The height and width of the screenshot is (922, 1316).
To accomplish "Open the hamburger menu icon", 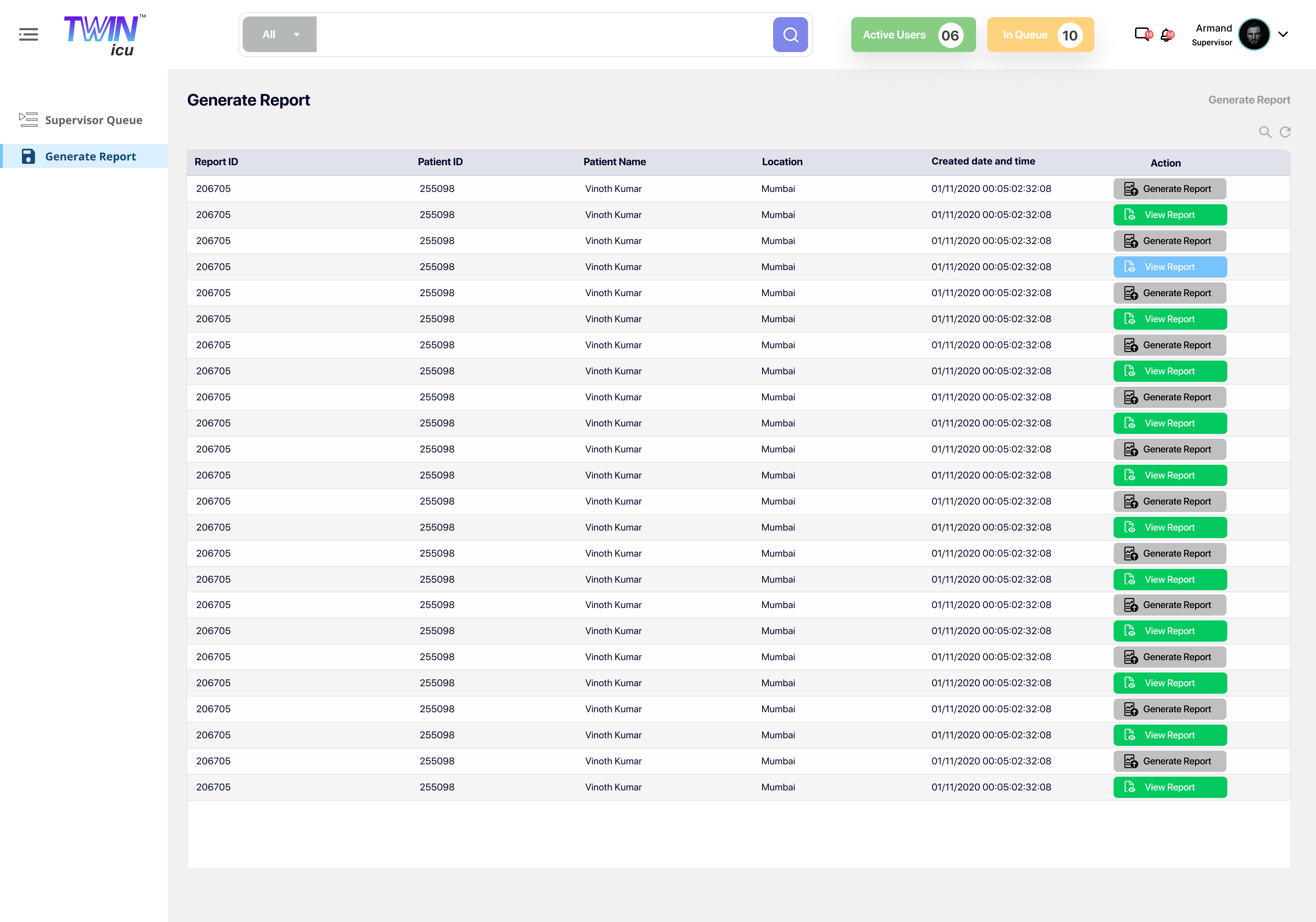I will (x=28, y=34).
